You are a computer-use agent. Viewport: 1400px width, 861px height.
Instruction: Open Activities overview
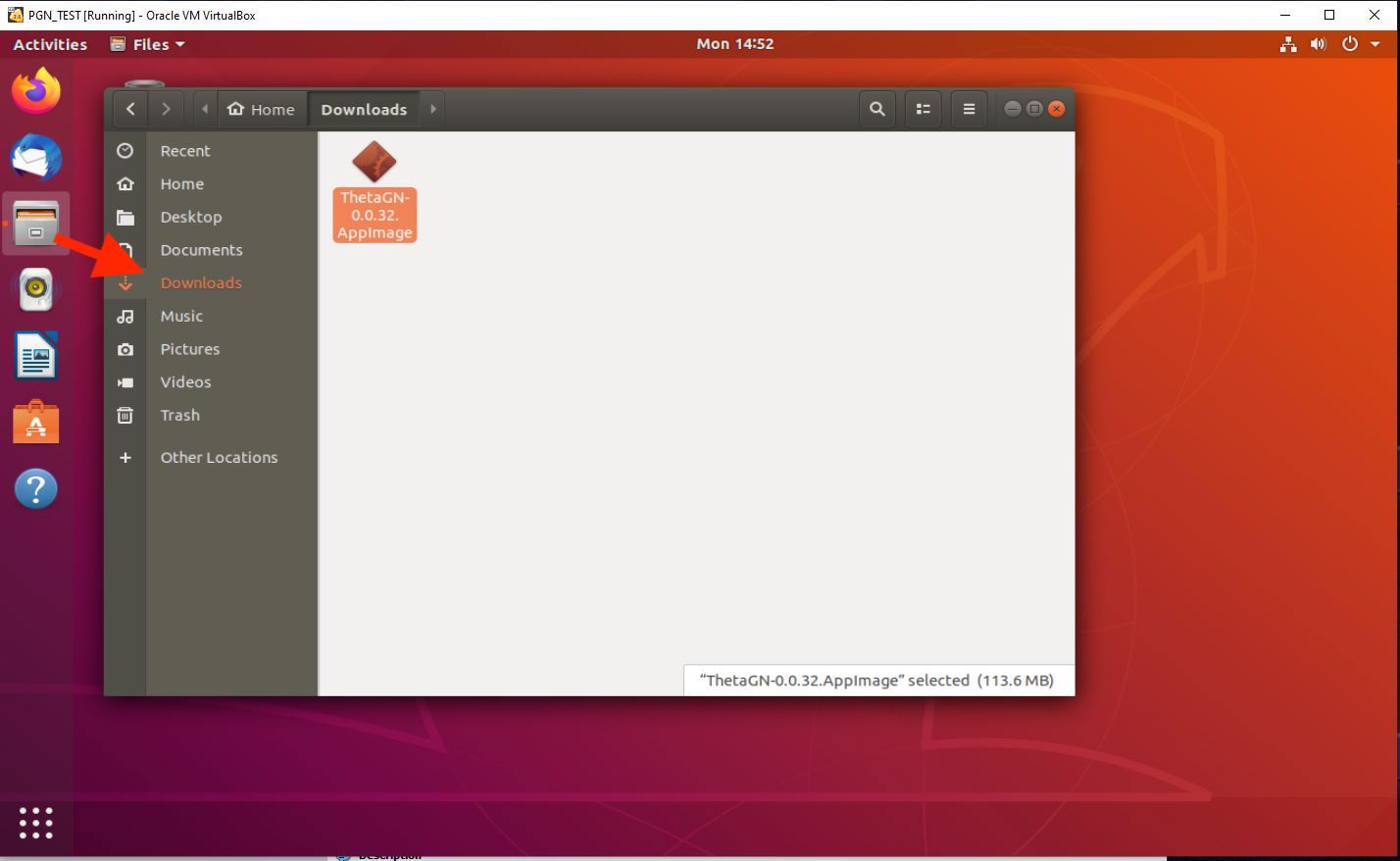tap(50, 44)
